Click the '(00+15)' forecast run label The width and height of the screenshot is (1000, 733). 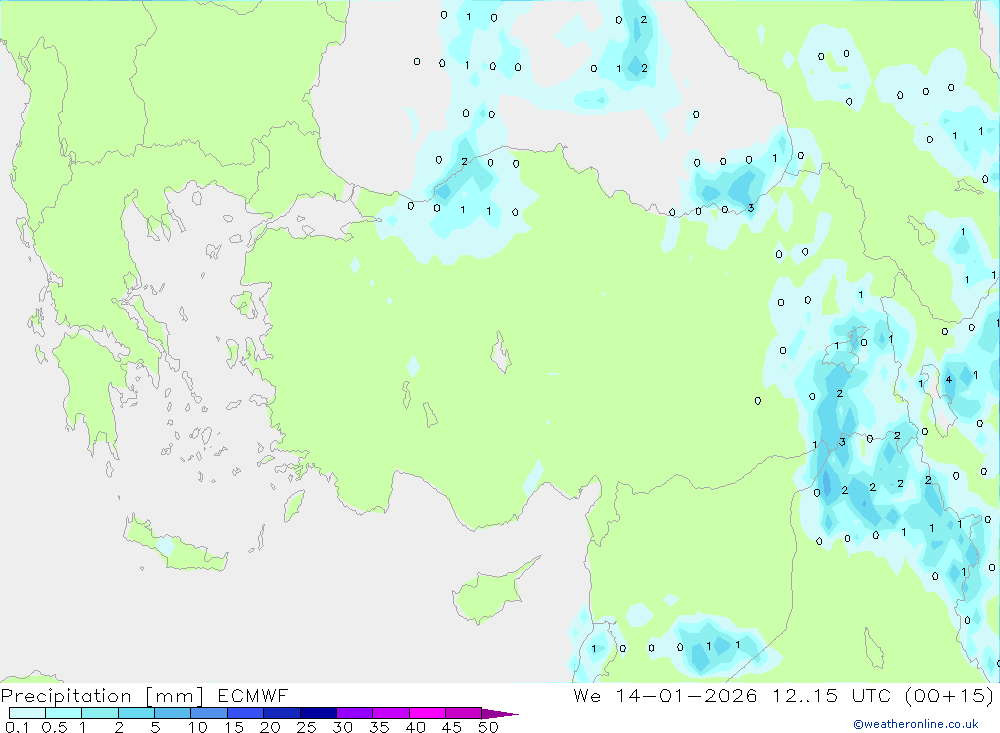950,695
